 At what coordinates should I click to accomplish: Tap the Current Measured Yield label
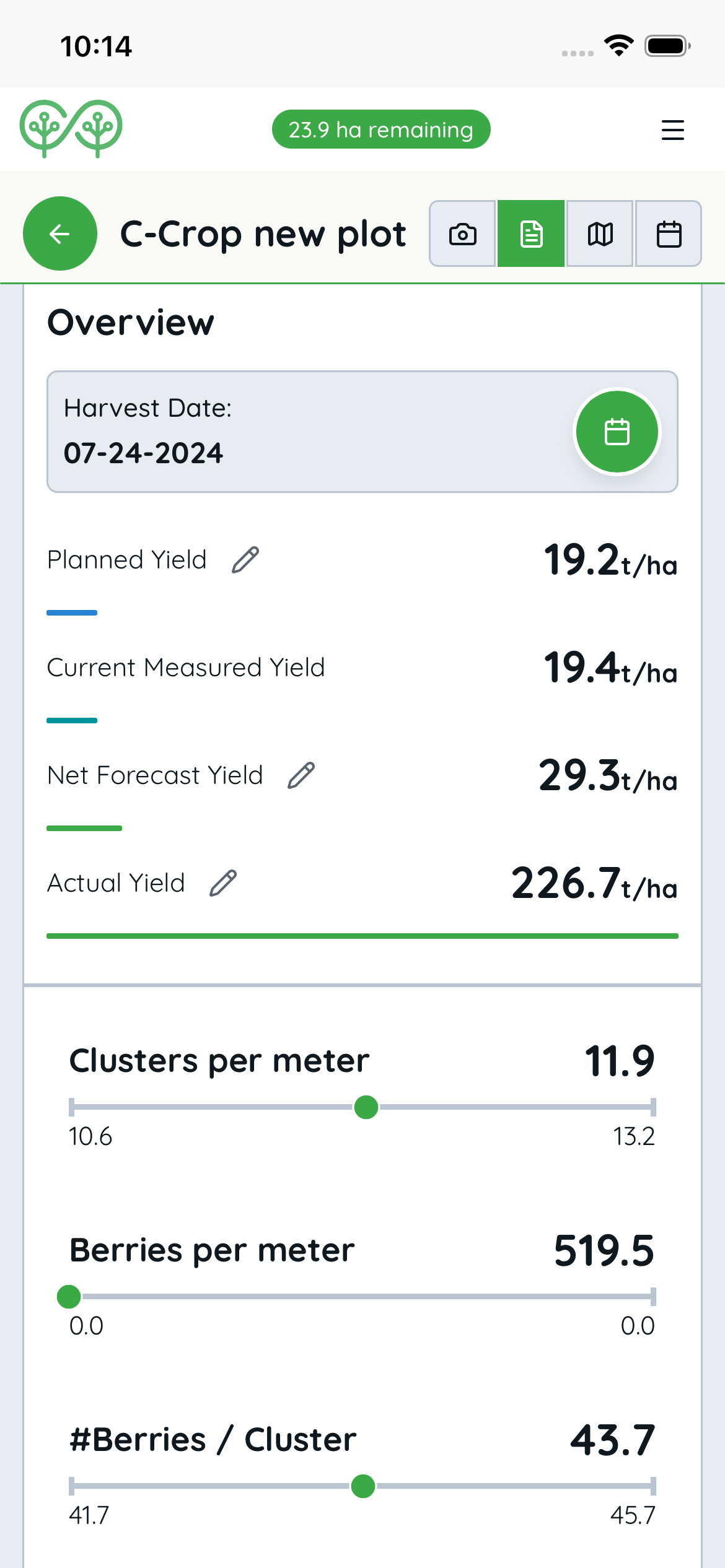click(186, 668)
